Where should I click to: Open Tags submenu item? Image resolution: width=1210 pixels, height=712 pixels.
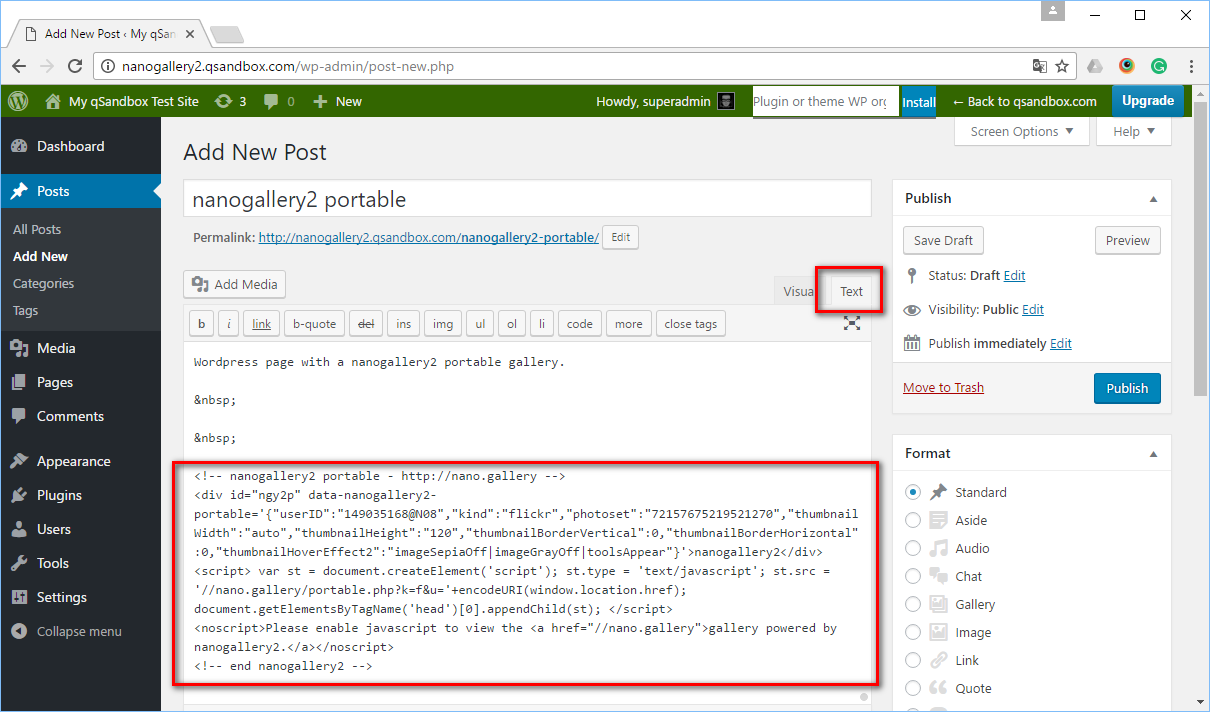click(25, 310)
